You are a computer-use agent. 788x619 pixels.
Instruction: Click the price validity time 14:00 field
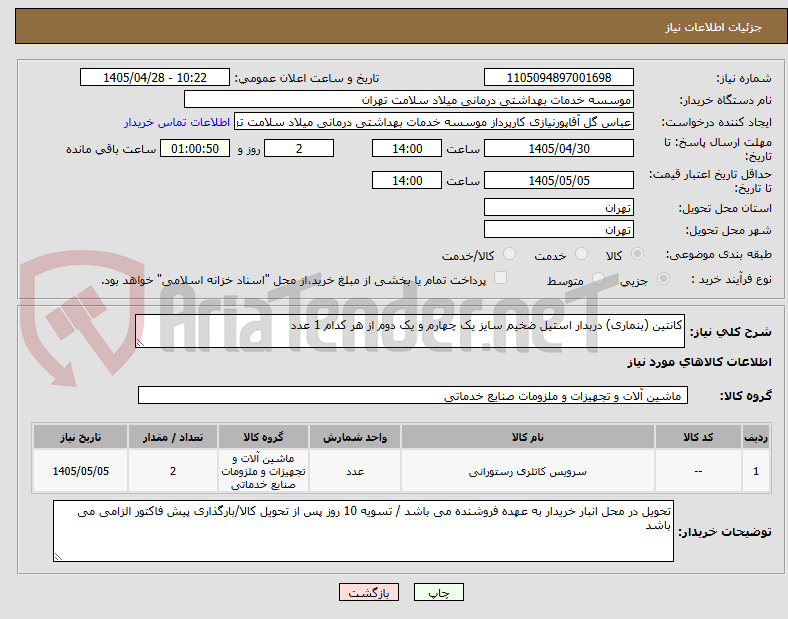pos(407,180)
